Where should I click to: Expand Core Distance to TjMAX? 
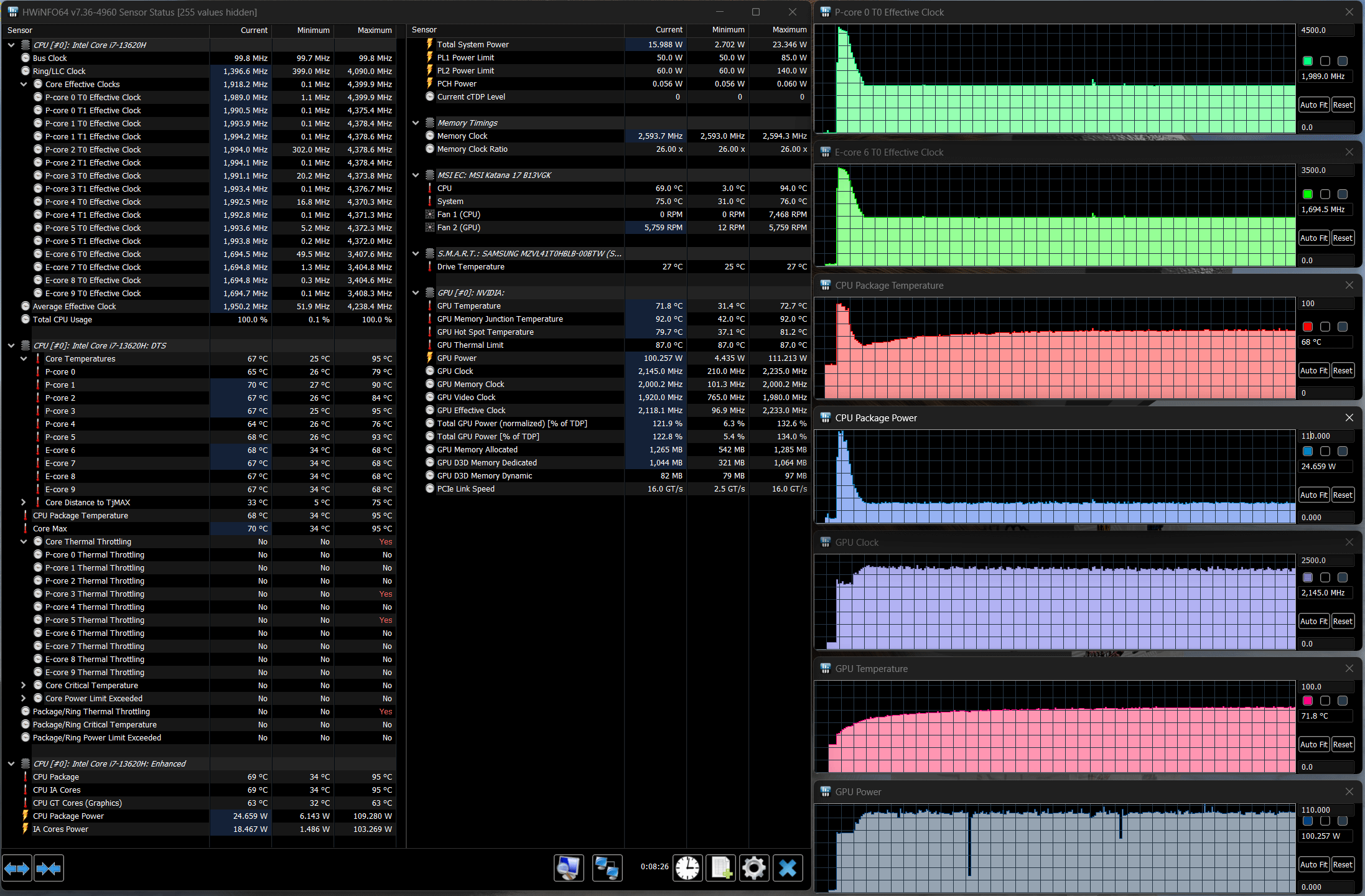[24, 502]
